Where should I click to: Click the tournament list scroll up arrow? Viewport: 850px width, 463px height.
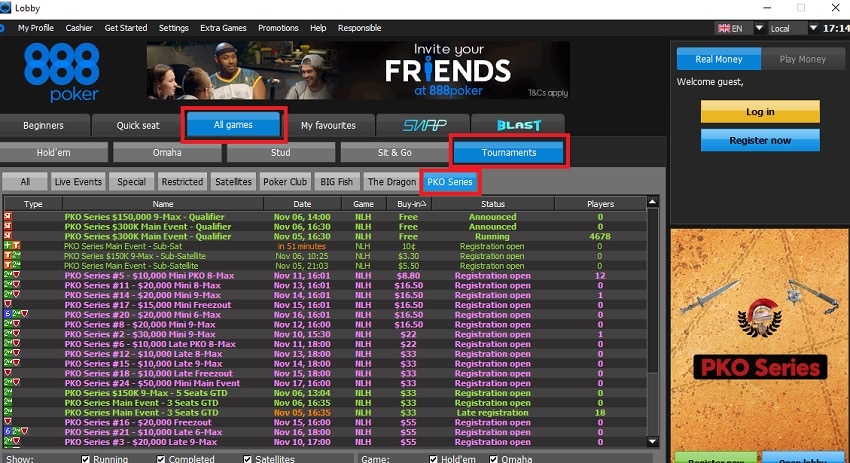coord(653,202)
